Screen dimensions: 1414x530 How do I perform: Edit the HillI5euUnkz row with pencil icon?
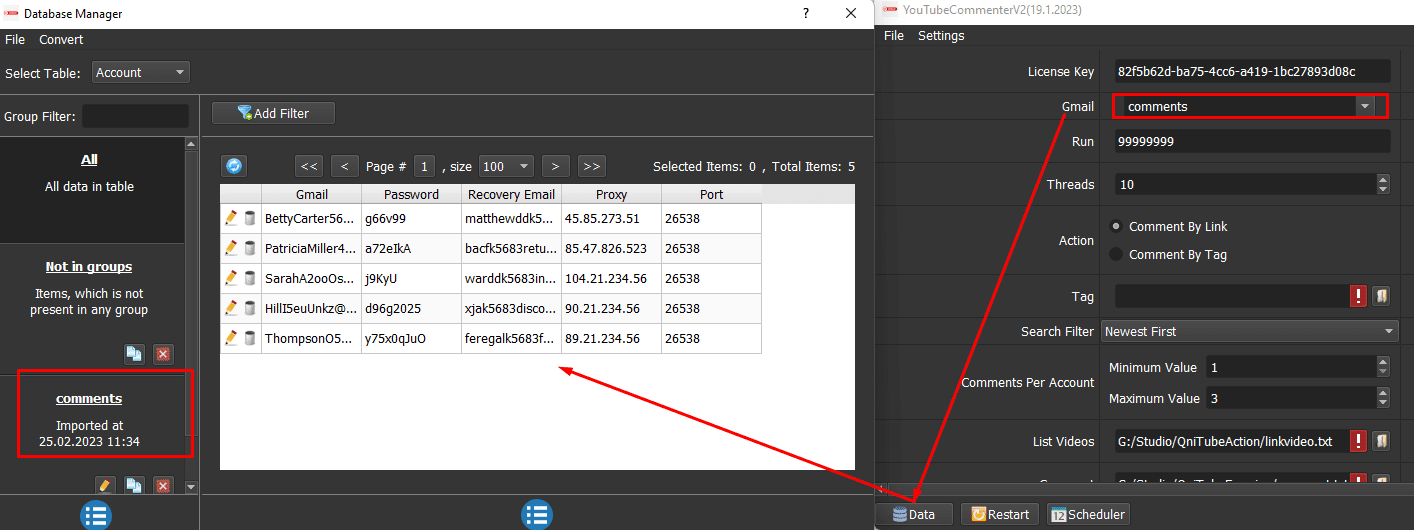[x=231, y=308]
